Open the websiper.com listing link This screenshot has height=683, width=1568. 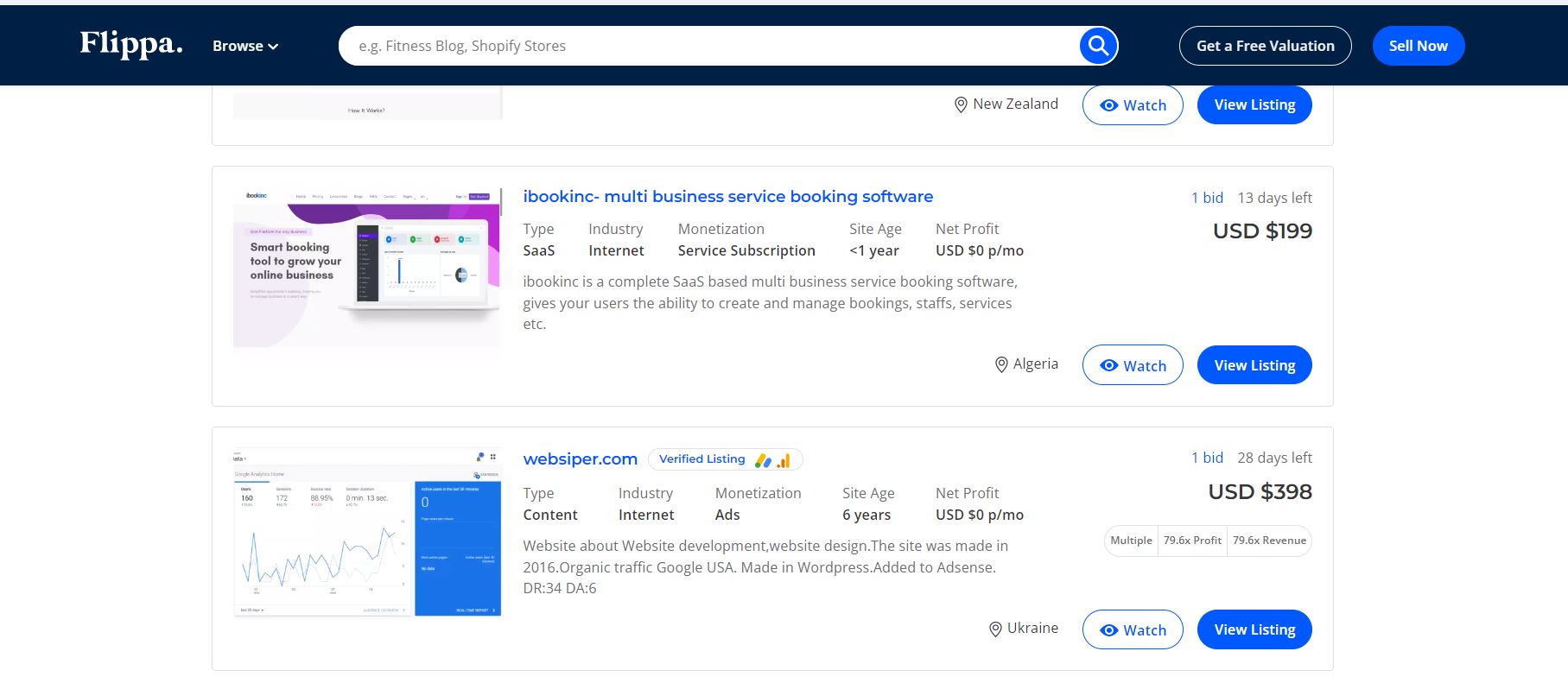pyautogui.click(x=580, y=459)
